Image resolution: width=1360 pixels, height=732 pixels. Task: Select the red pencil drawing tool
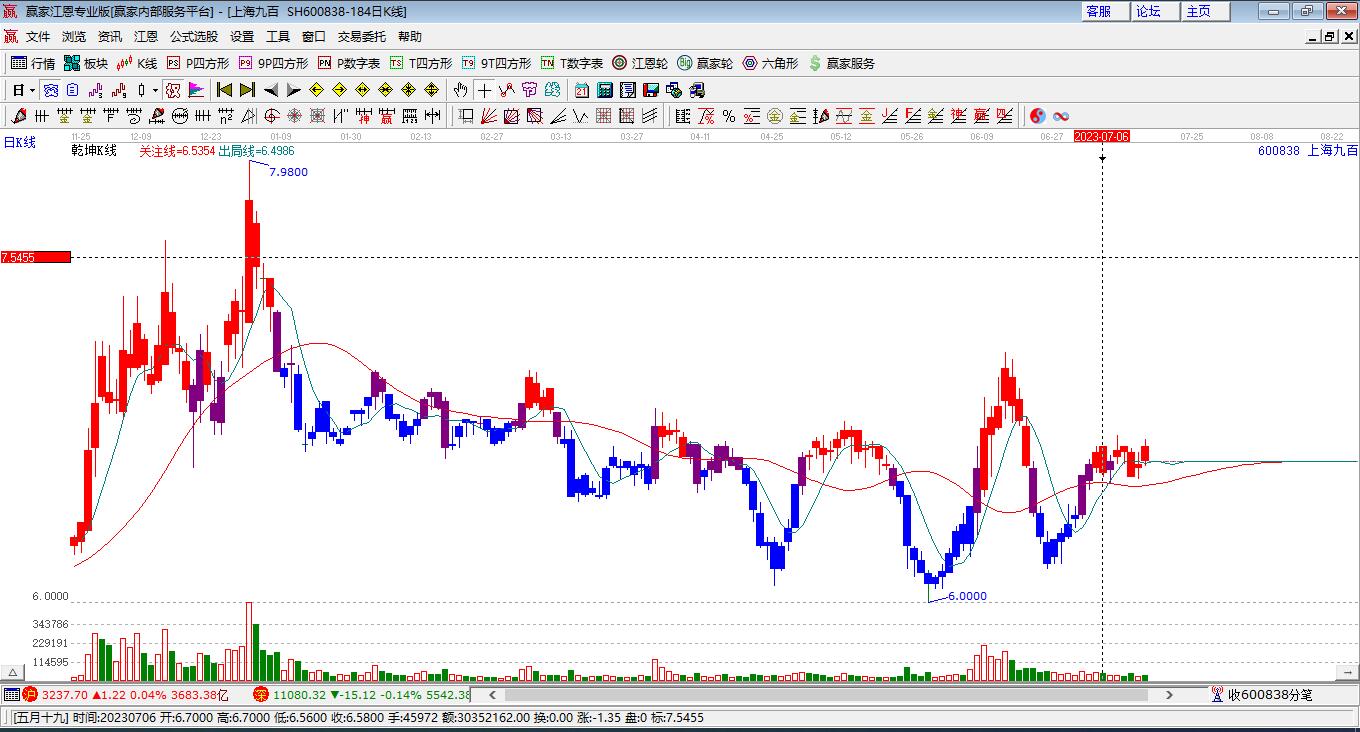[18, 115]
